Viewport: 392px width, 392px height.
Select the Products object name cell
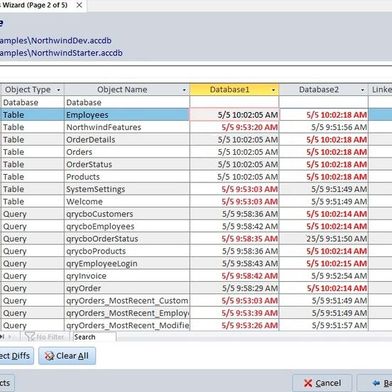[x=127, y=177]
